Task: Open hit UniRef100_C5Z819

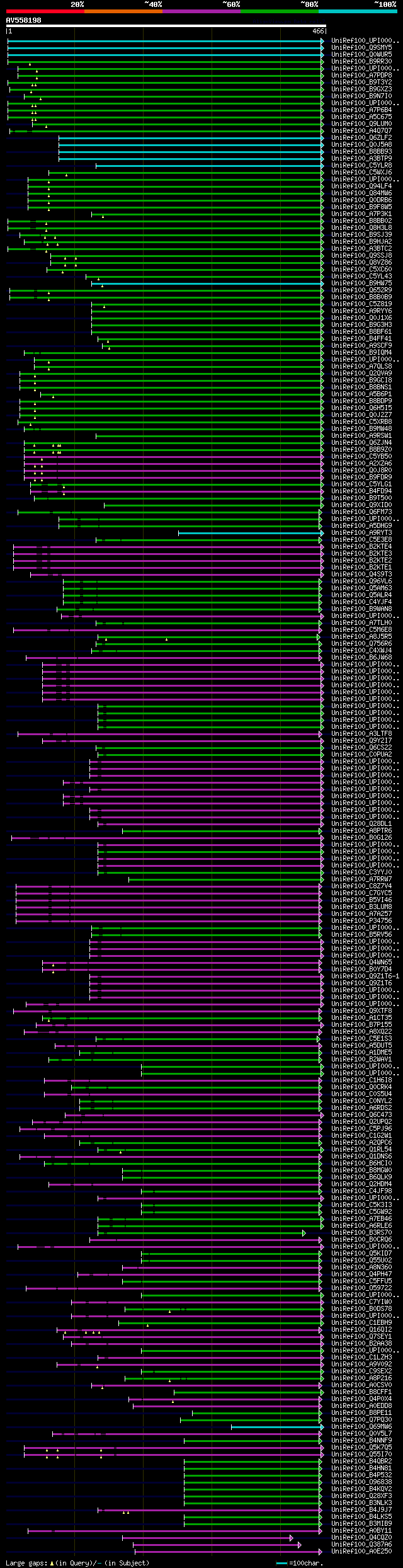Action: point(361,304)
